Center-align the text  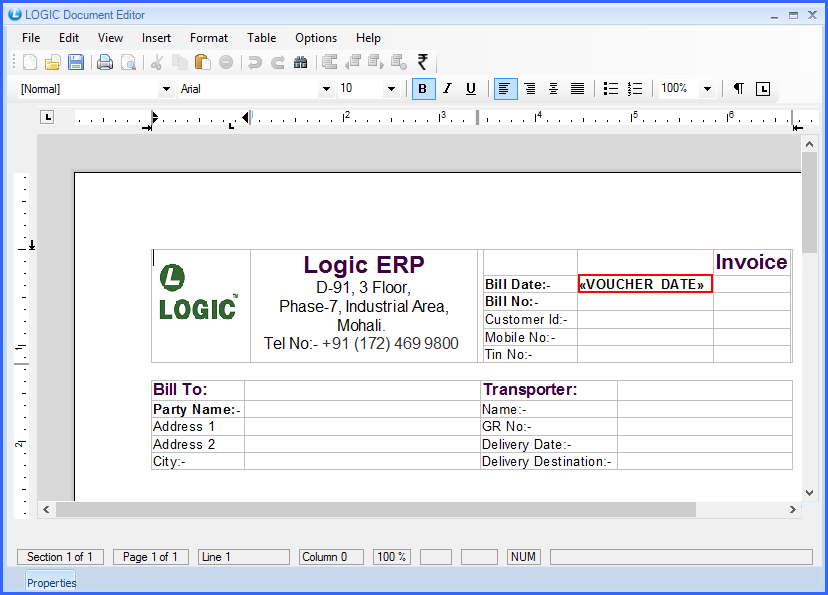tap(553, 89)
